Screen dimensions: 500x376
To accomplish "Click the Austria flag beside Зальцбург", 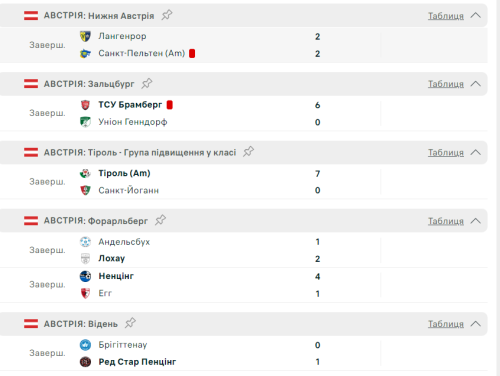I will pyautogui.click(x=31, y=84).
